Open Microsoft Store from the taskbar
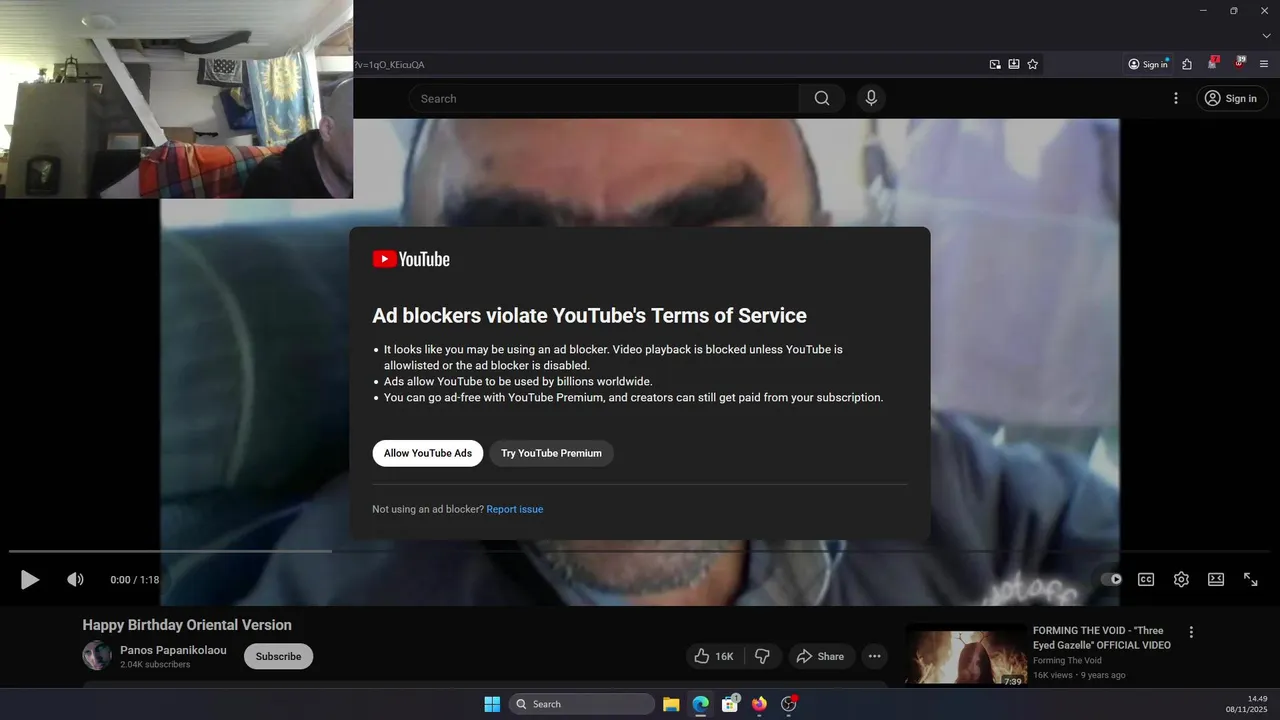 click(x=730, y=704)
